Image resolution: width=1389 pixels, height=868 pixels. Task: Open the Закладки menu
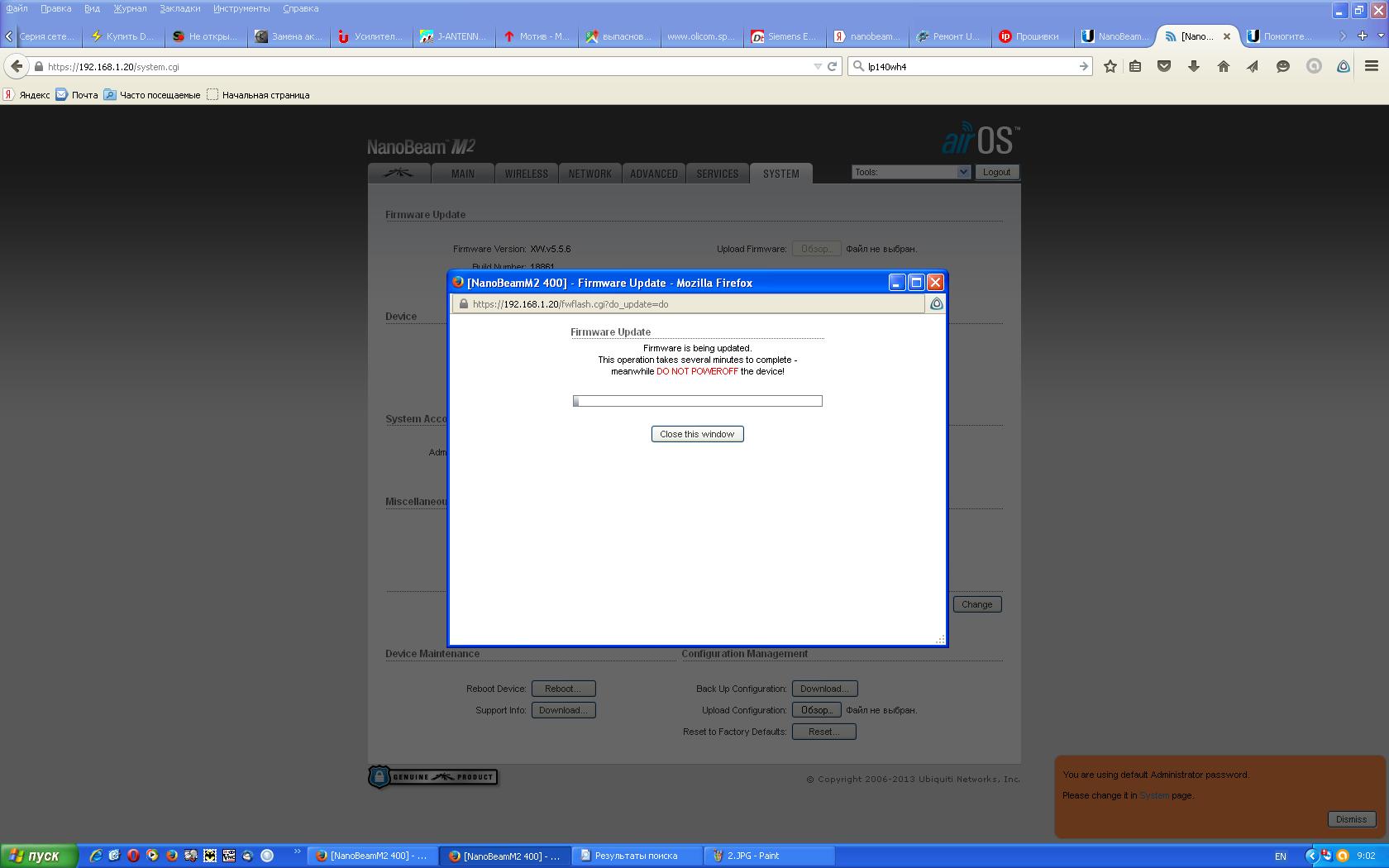pos(179,8)
